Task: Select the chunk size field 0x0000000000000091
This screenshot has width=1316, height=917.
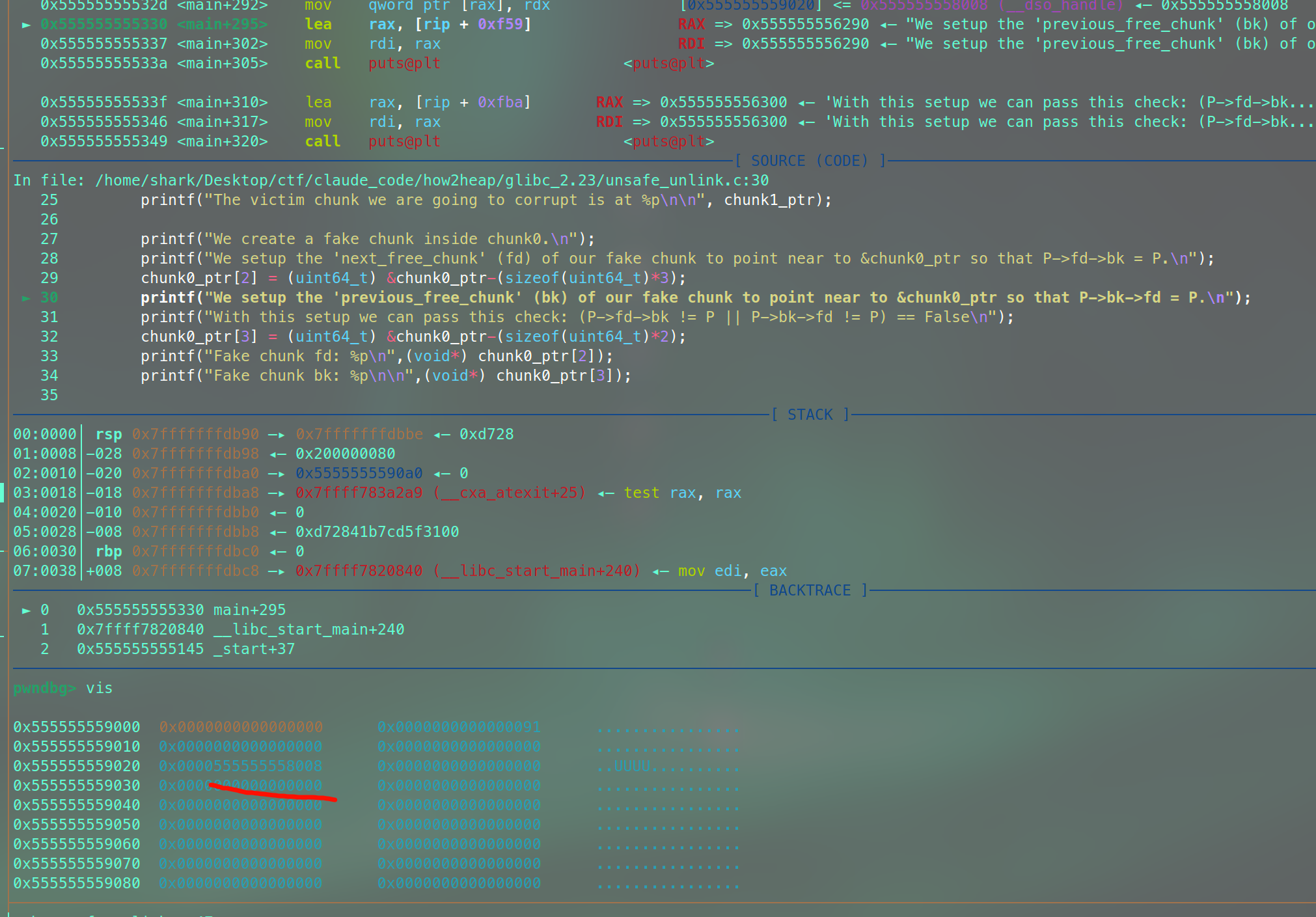Action: pyautogui.click(x=459, y=727)
